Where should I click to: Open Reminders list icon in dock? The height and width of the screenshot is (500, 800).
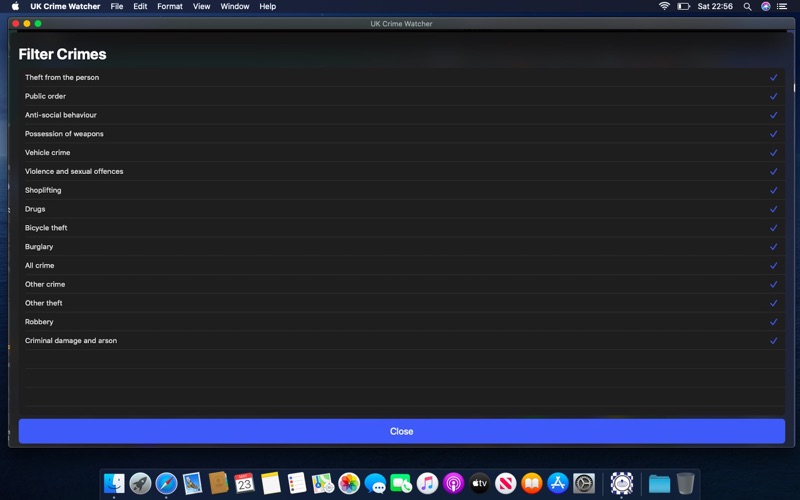[296, 483]
